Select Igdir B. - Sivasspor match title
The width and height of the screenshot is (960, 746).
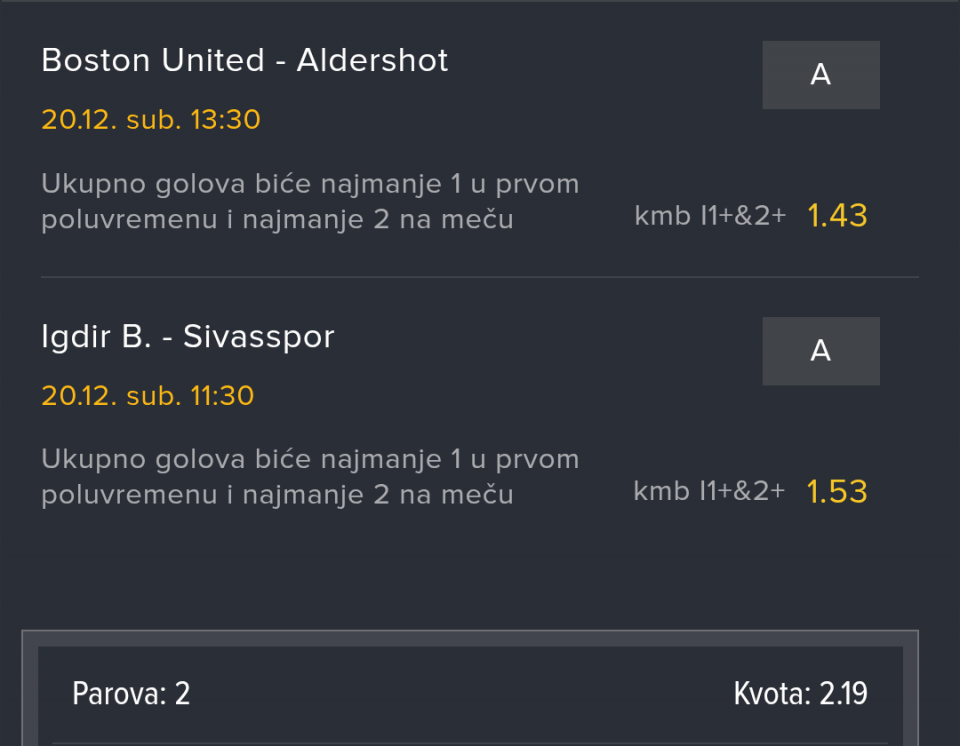(187, 336)
